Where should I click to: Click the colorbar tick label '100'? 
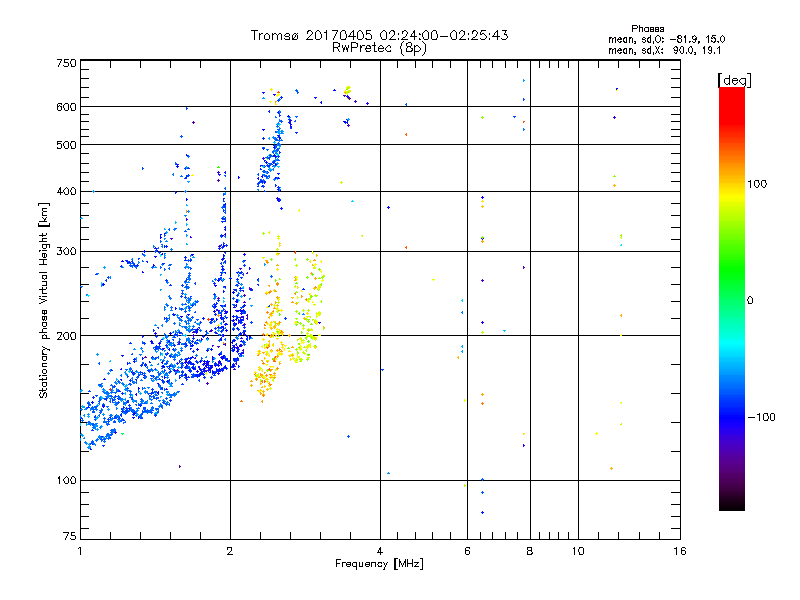click(757, 184)
